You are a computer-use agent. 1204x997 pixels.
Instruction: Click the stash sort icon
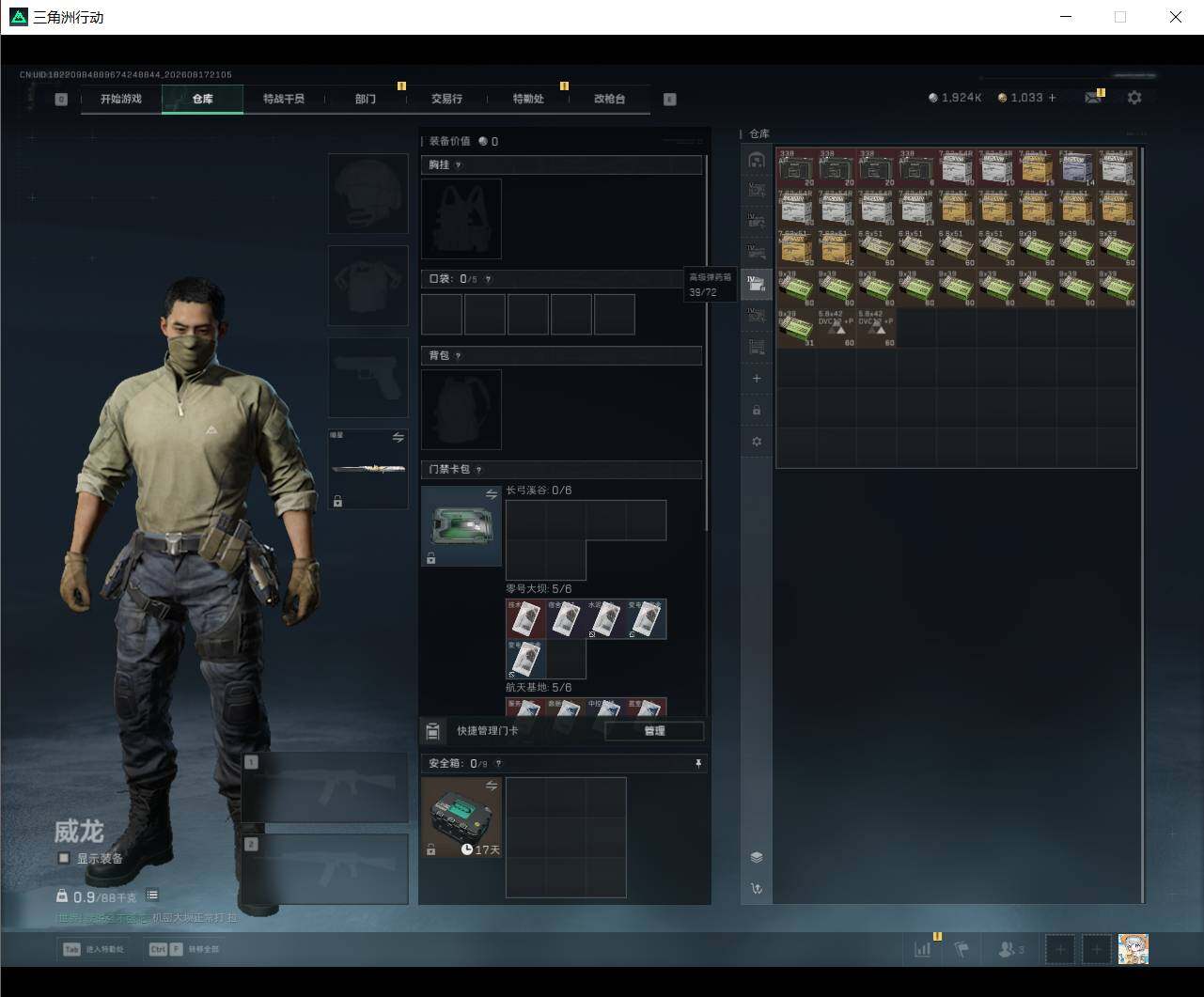click(757, 888)
